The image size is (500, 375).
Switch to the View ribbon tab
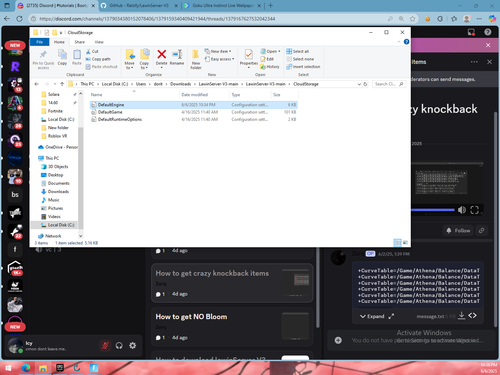tap(99, 42)
